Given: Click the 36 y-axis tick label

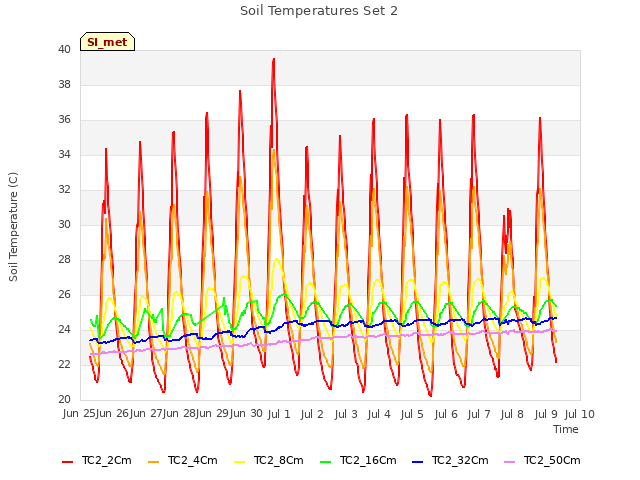Looking at the screenshot, I should (64, 120).
